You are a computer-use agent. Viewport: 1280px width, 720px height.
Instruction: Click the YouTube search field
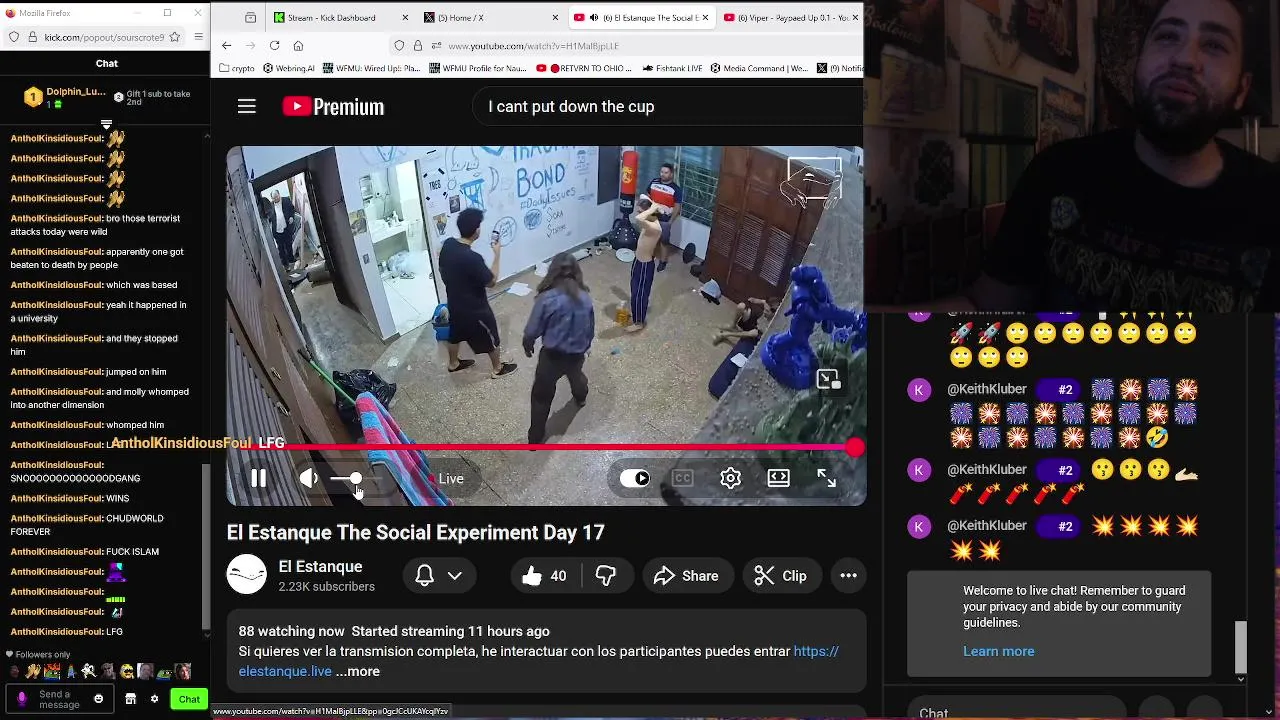668,106
